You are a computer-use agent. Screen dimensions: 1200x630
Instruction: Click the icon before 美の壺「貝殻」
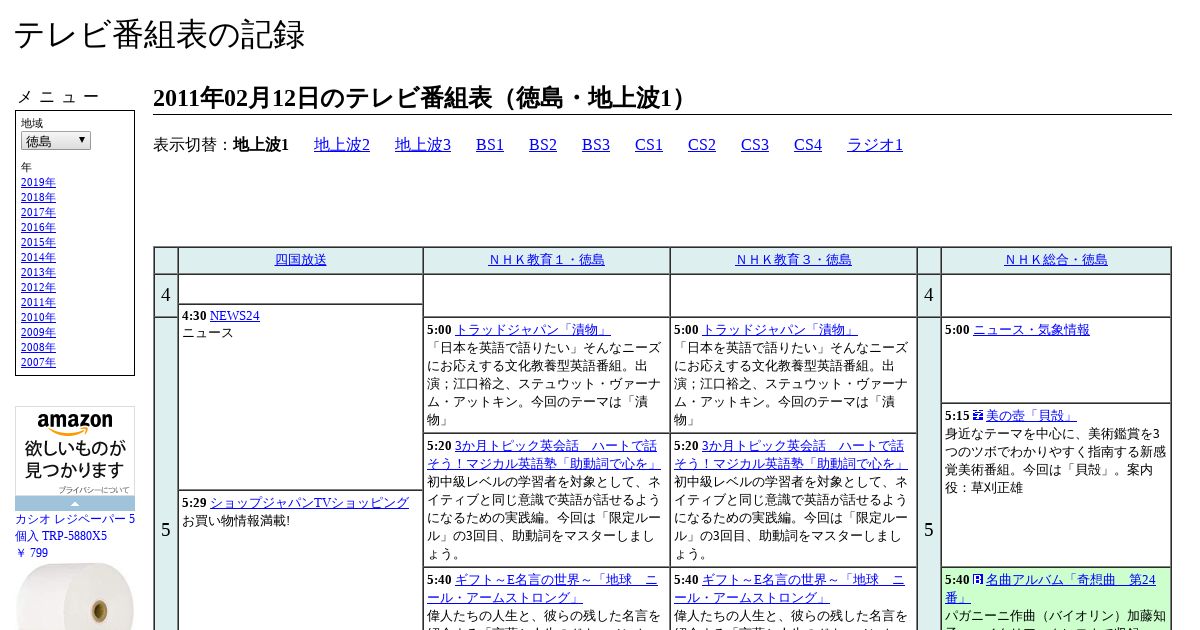coord(978,415)
